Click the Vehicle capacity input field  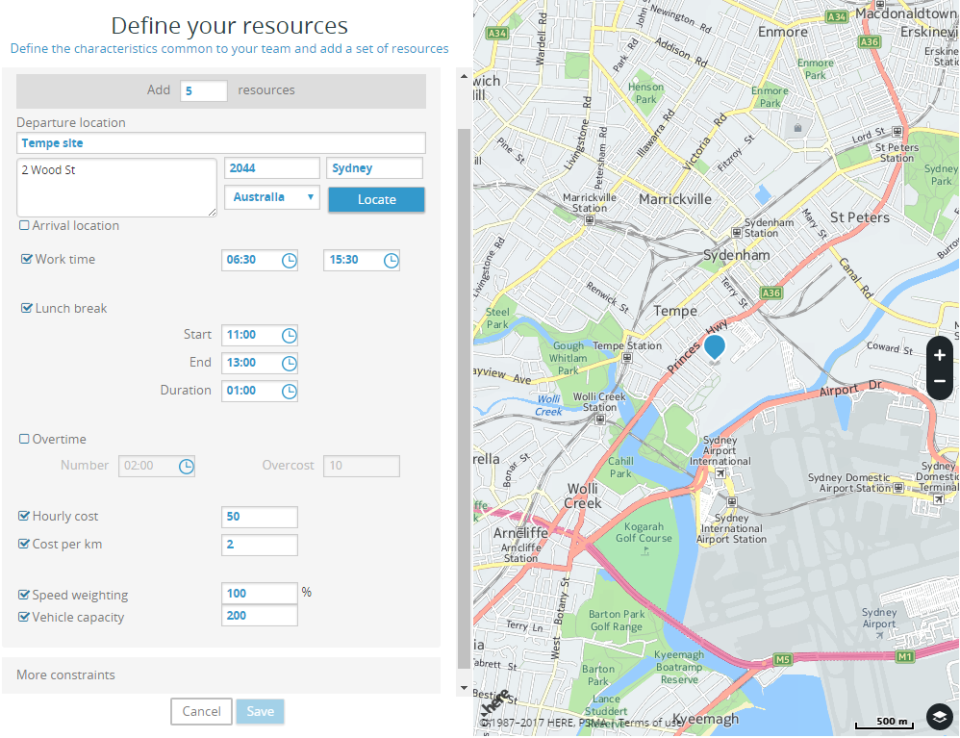[259, 616]
